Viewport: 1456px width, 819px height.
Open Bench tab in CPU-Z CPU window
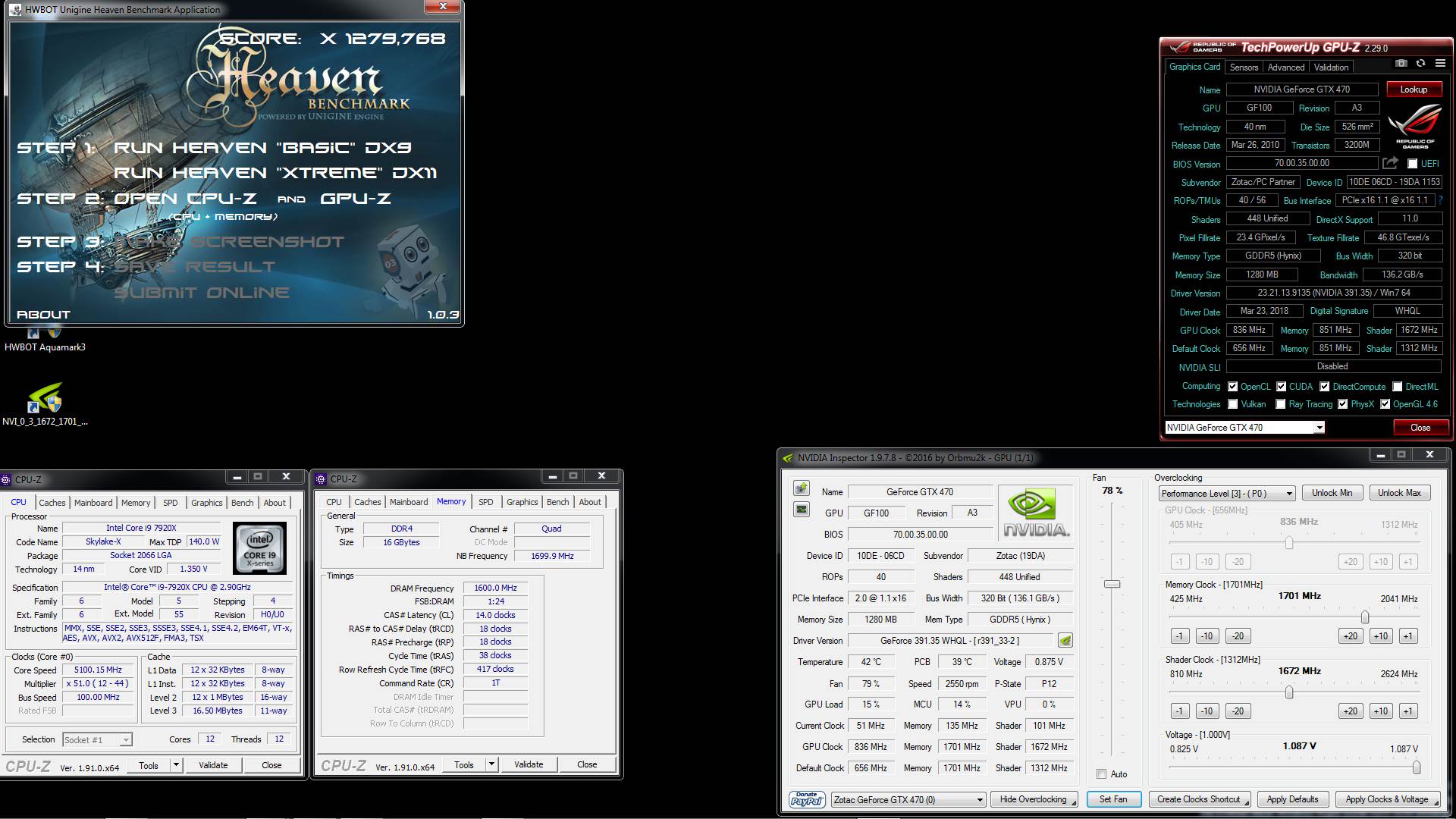pos(242,503)
